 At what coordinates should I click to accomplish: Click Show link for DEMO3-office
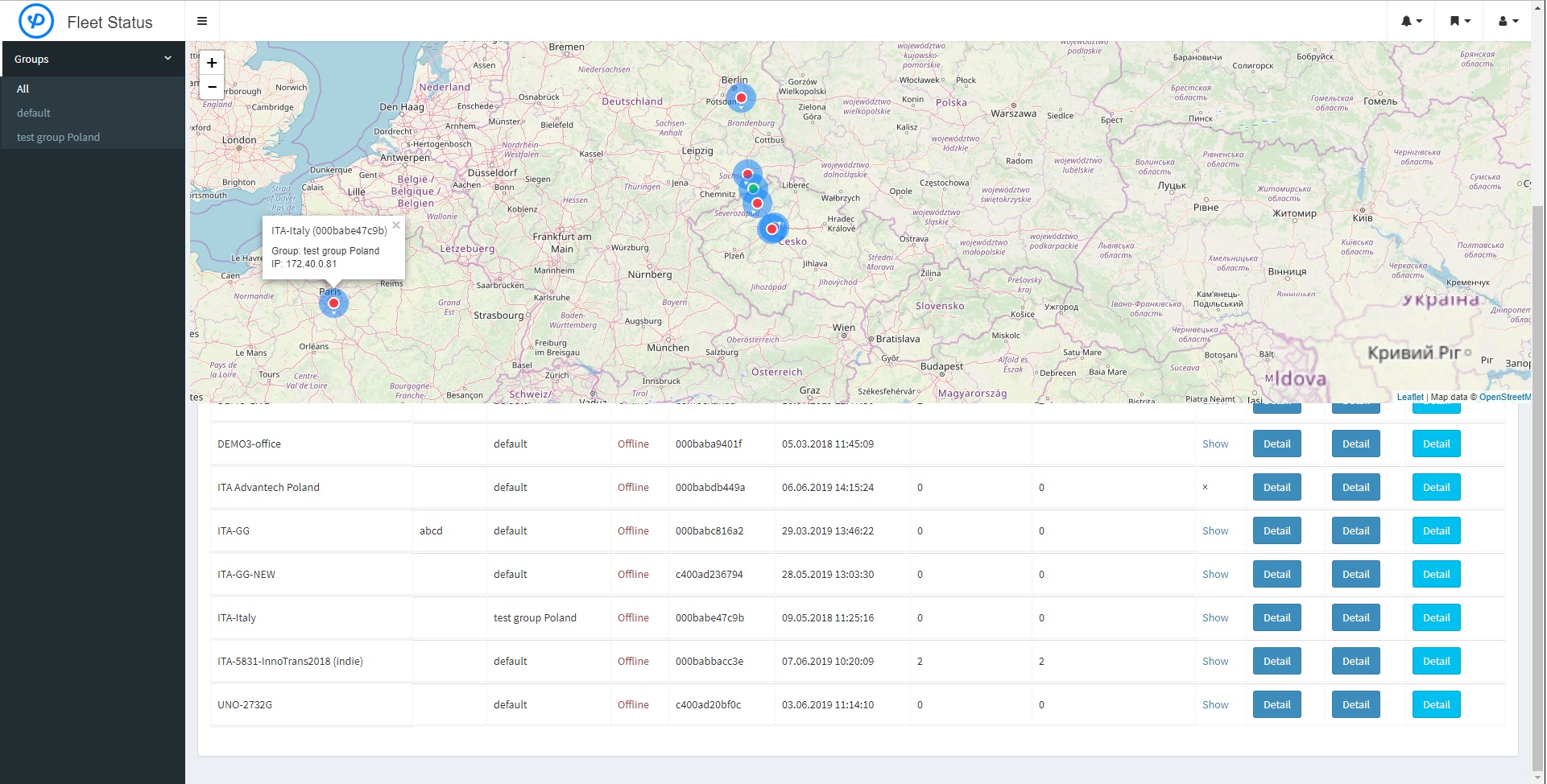click(x=1215, y=444)
